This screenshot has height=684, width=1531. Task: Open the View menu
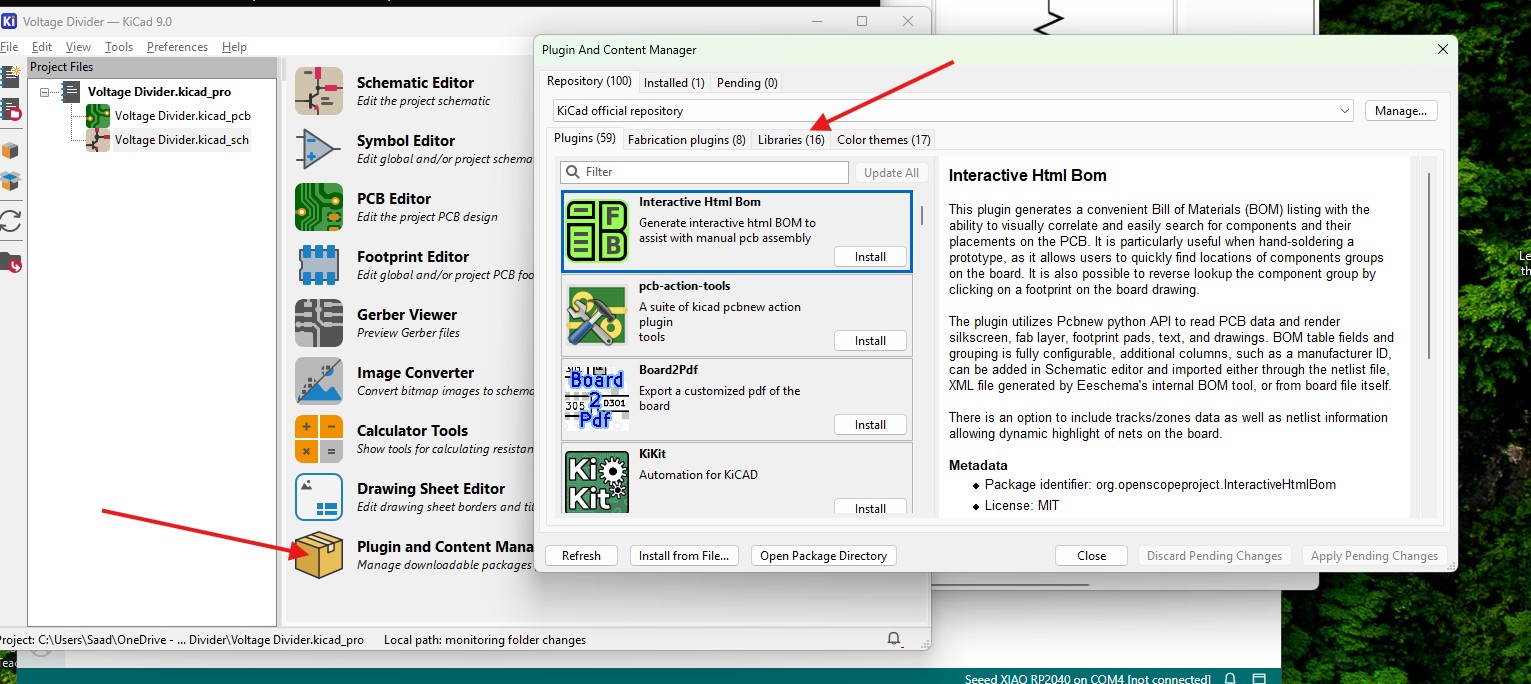click(78, 47)
